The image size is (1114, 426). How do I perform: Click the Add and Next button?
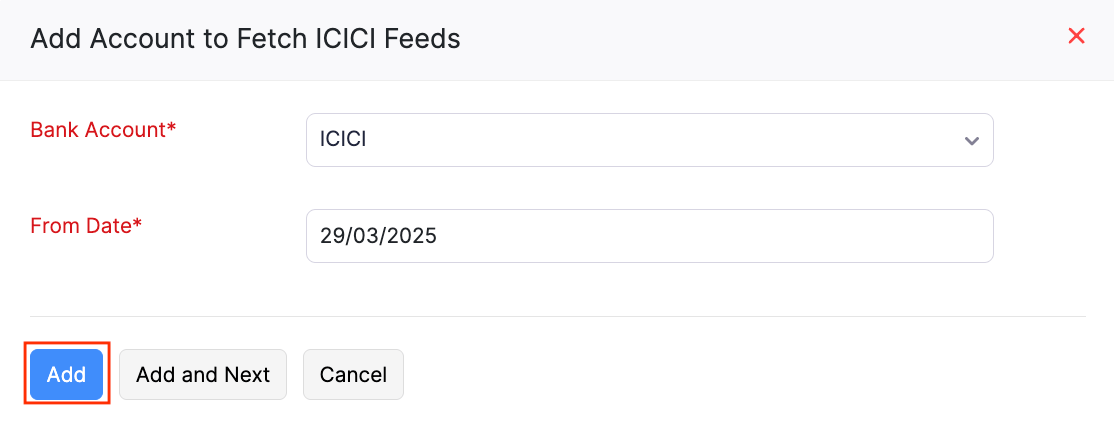(x=203, y=375)
